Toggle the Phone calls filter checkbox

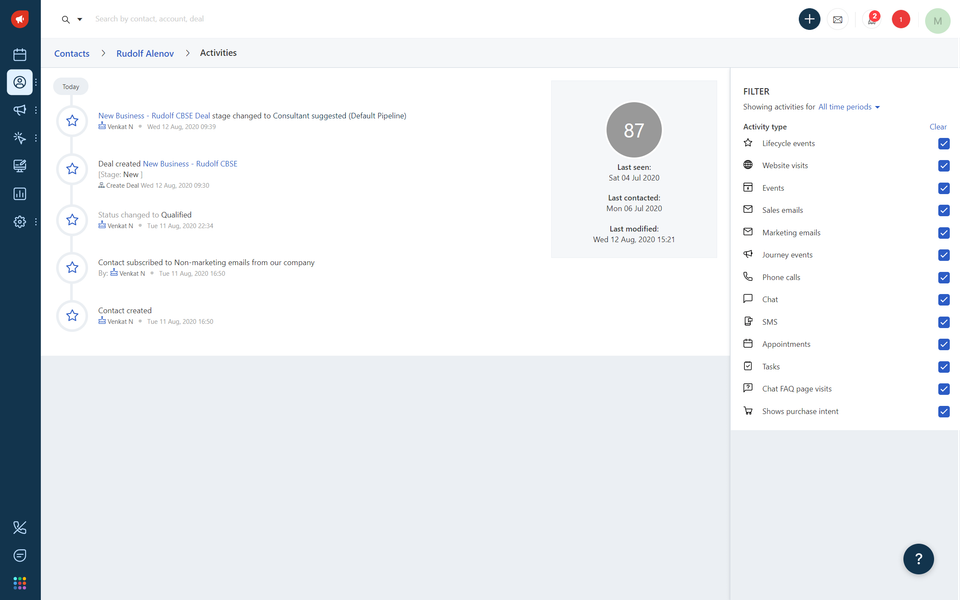coord(943,278)
